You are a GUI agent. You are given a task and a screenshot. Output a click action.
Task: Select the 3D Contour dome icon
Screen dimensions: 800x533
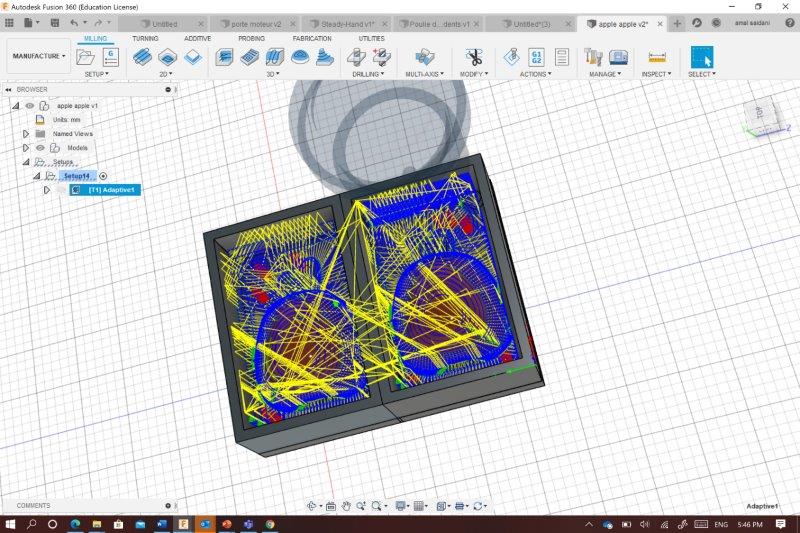click(x=300, y=57)
